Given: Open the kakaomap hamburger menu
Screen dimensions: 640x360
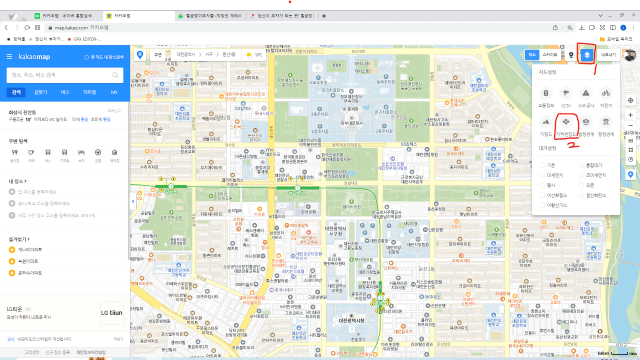Looking at the screenshot, I should click(9, 57).
